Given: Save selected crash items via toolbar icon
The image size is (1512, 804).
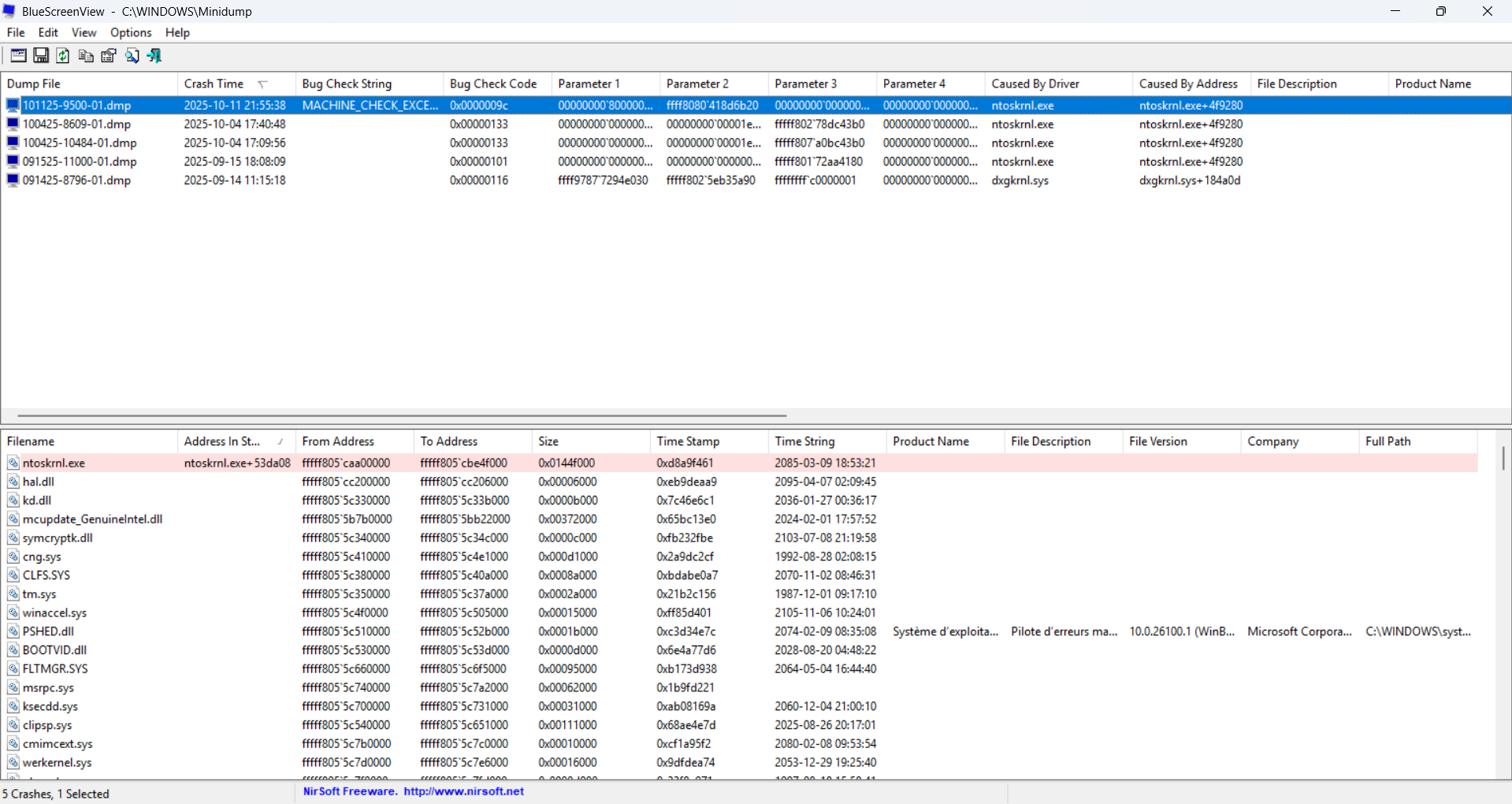Looking at the screenshot, I should point(40,55).
